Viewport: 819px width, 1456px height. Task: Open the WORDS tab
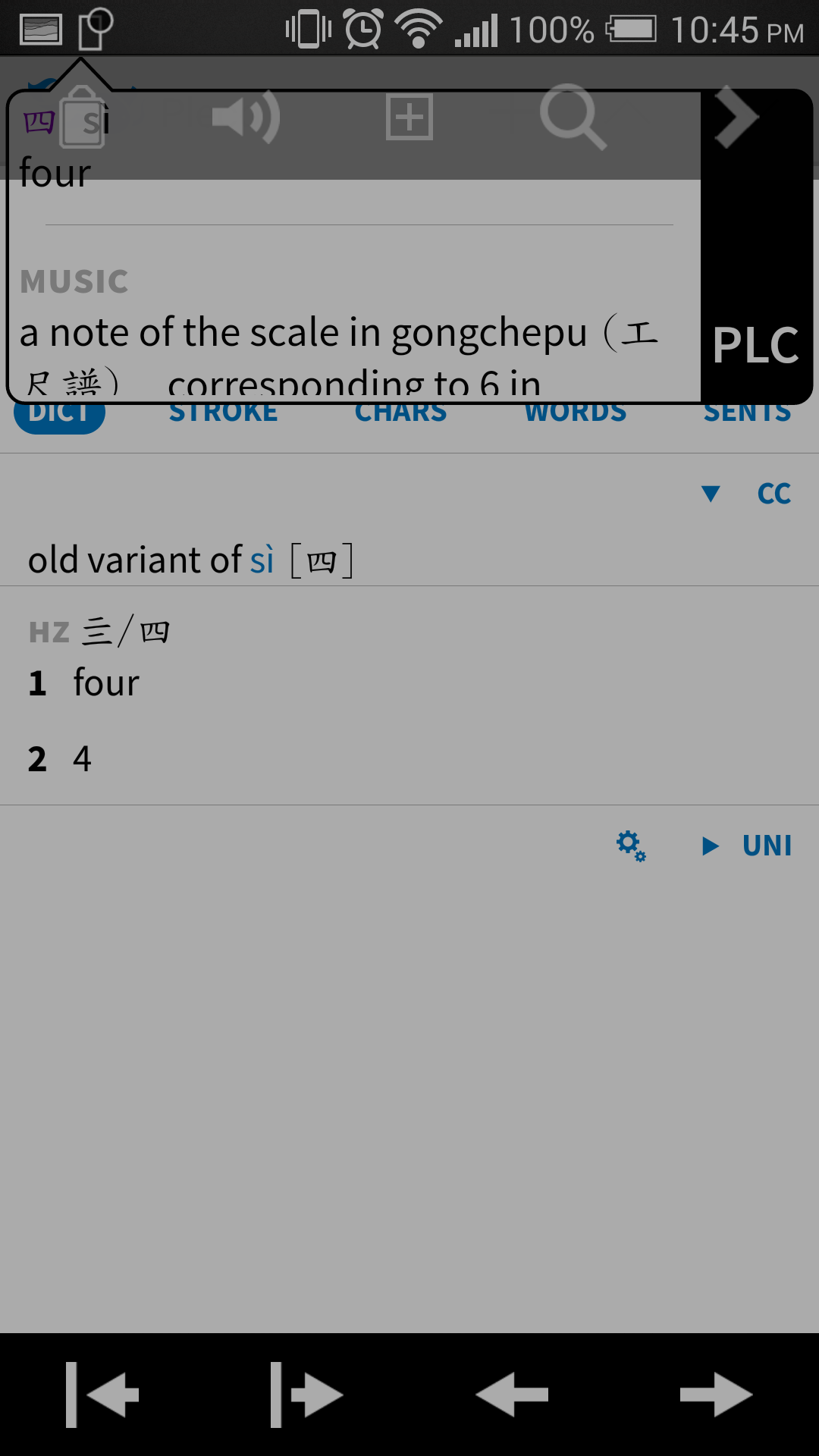click(576, 413)
